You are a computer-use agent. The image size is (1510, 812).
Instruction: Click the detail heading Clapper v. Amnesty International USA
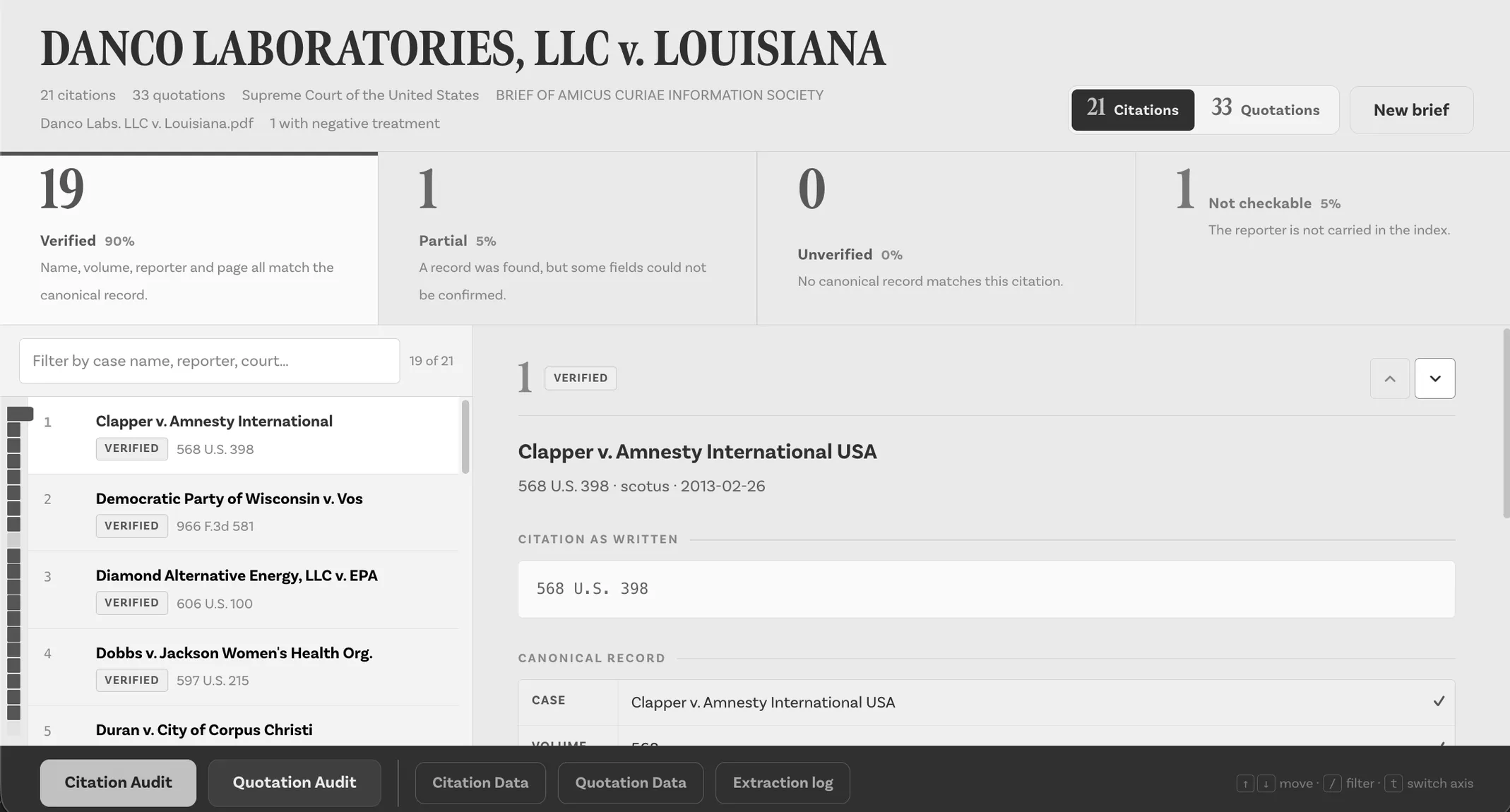697,452
